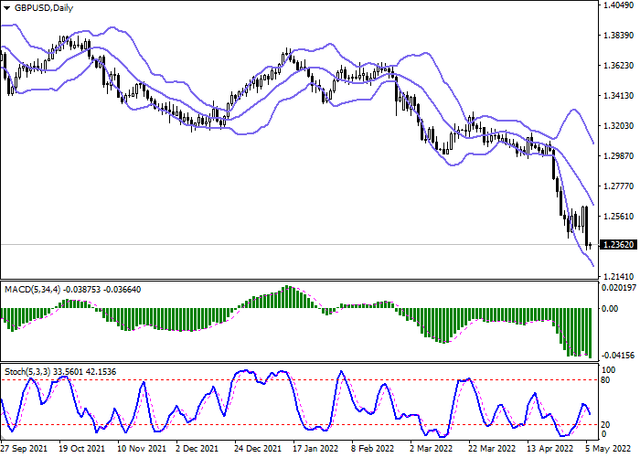Screen dimensions: 640x457
Task: Select the 1.21410 price axis label
Action: pos(619,275)
